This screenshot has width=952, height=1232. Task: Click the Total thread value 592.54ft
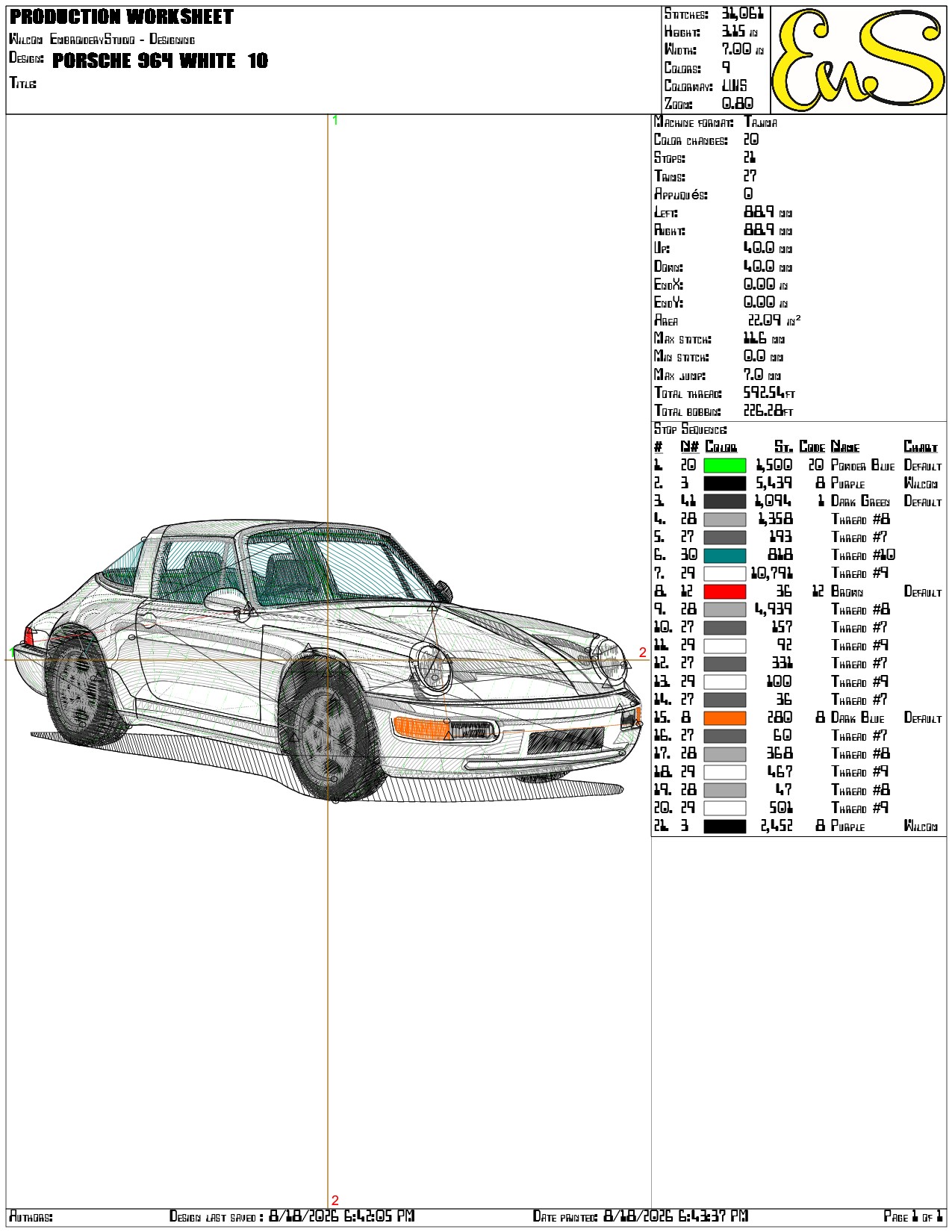click(769, 393)
